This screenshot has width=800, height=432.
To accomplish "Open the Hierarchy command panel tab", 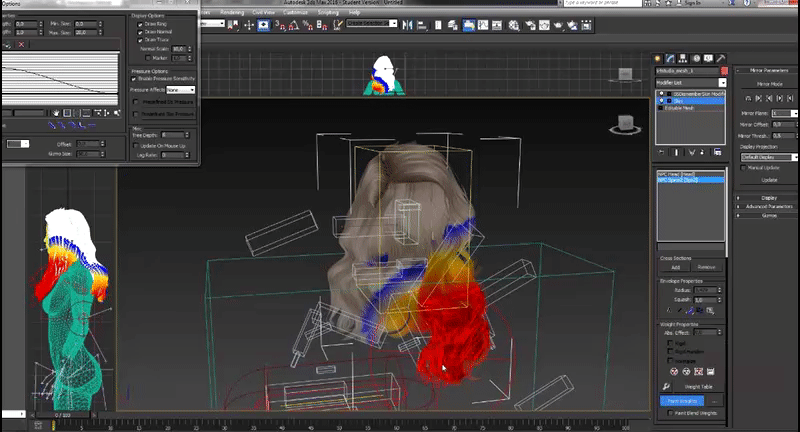I will pos(683,59).
